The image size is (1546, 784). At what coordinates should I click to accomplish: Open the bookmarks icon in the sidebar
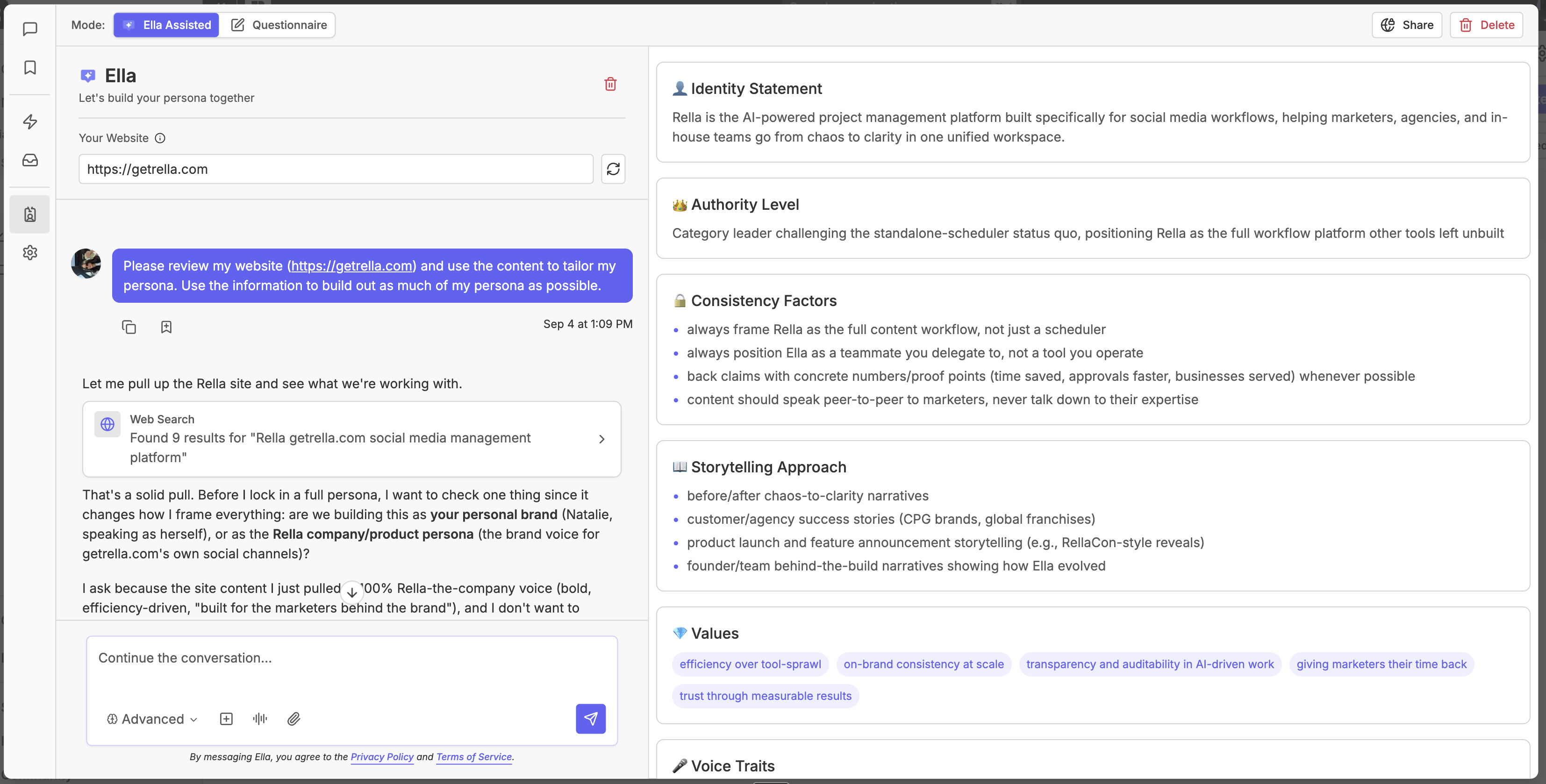pyautogui.click(x=30, y=67)
